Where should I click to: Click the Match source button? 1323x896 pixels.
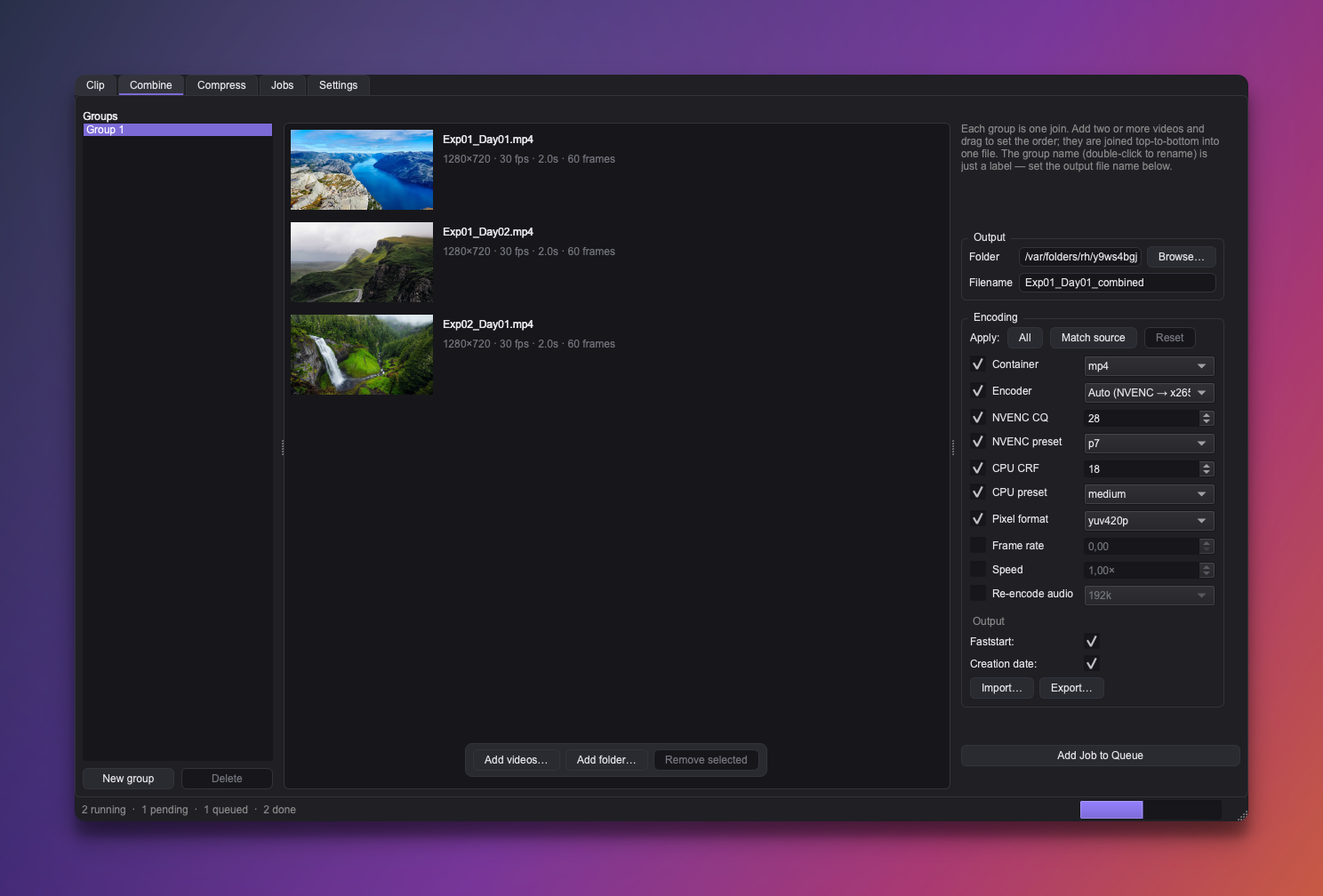[1093, 338]
